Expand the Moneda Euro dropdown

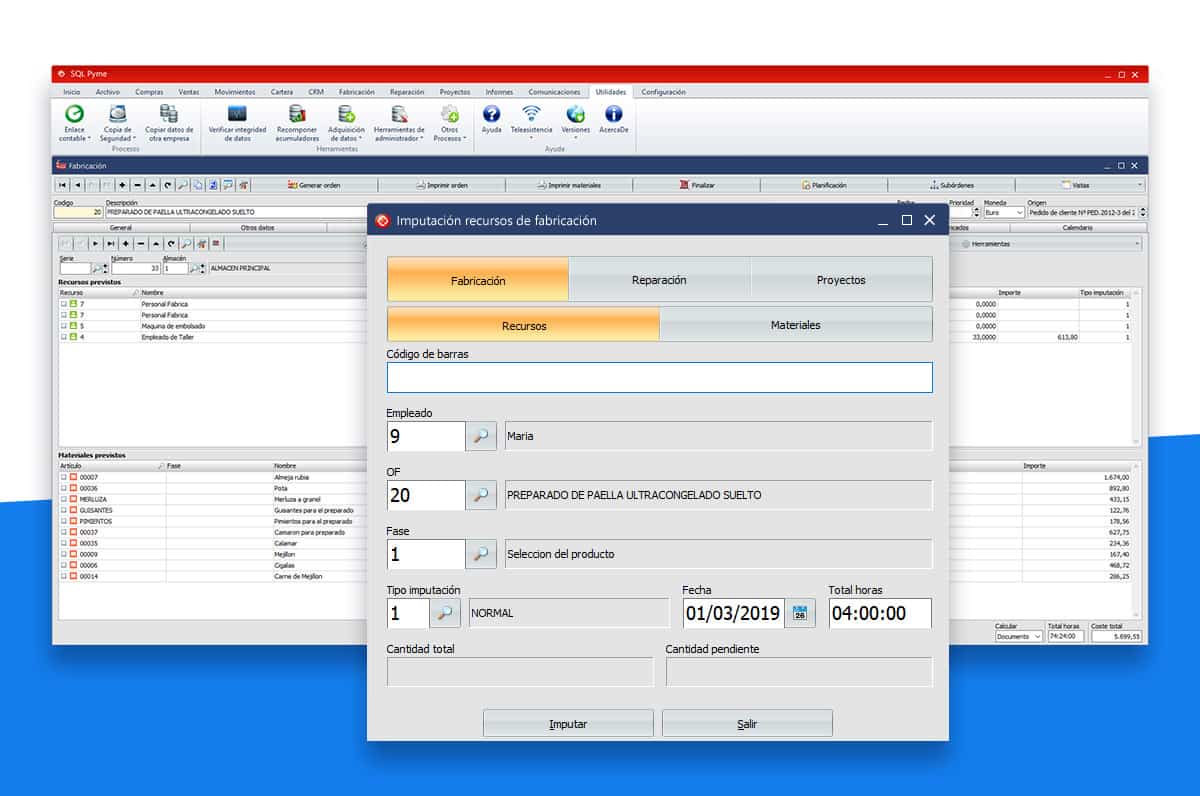pyautogui.click(x=1019, y=212)
